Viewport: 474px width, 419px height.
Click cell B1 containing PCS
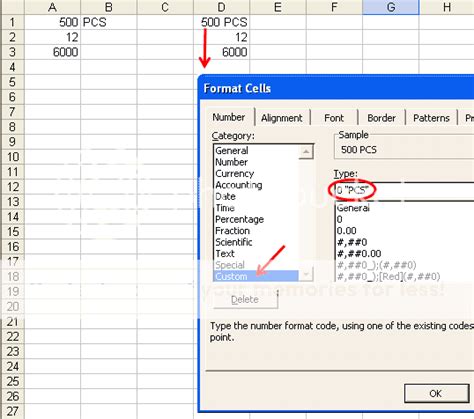pos(109,22)
